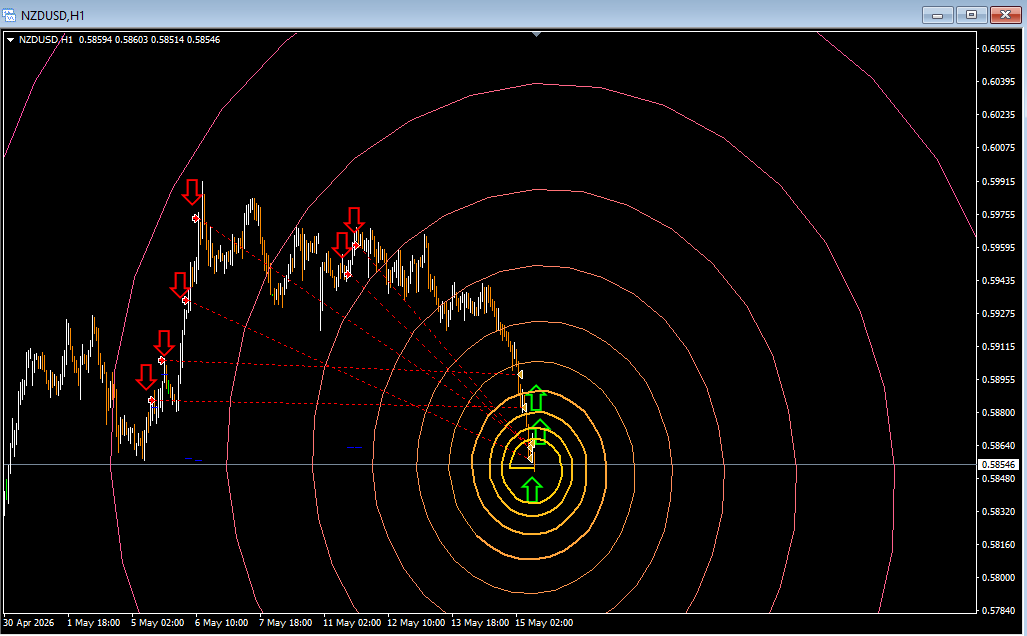This screenshot has height=636, width=1027.
Task: Click the 0.59595 price scale label
Action: [x=998, y=248]
